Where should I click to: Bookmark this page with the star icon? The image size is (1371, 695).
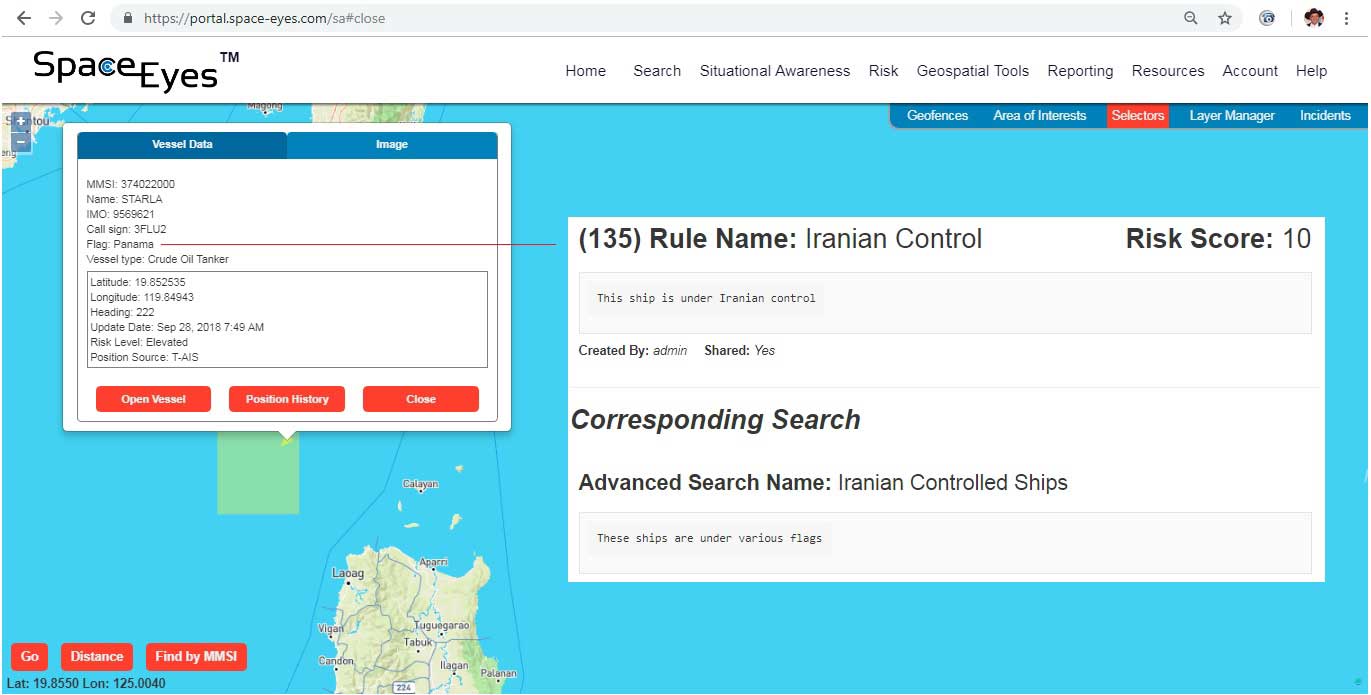1224,18
